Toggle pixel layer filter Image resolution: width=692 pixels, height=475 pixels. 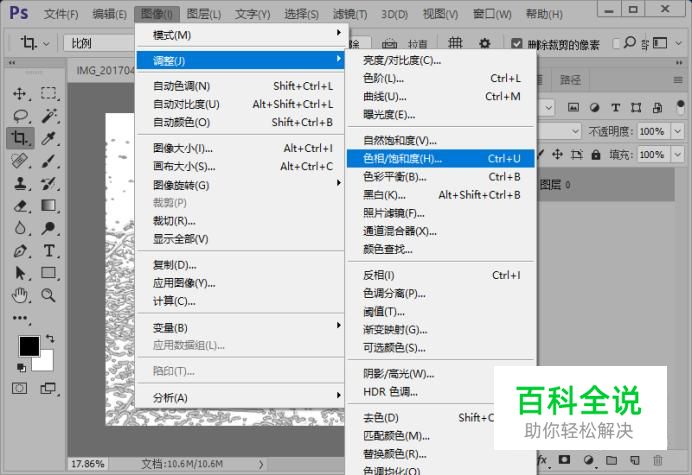point(573,107)
